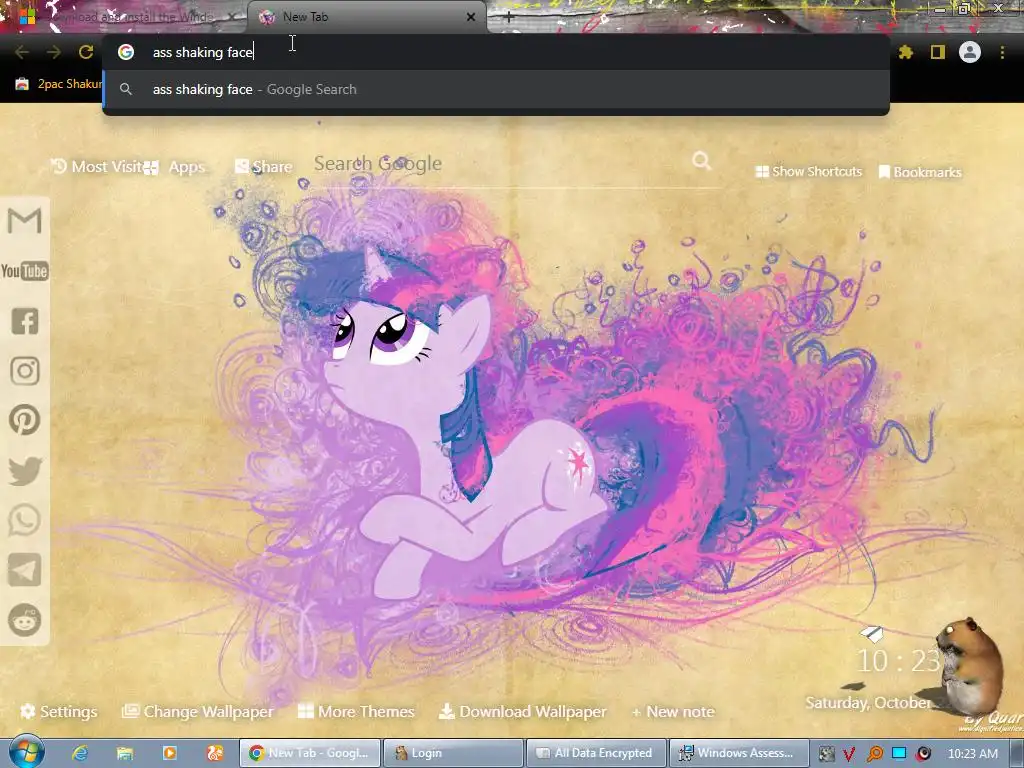1024x768 pixels.
Task: Open the Chrome three-dot menu
Action: 1002,52
